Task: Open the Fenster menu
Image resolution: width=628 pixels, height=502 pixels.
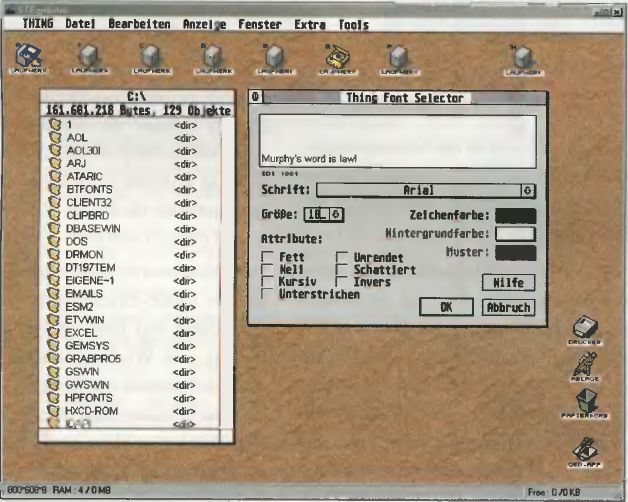Action: point(259,24)
